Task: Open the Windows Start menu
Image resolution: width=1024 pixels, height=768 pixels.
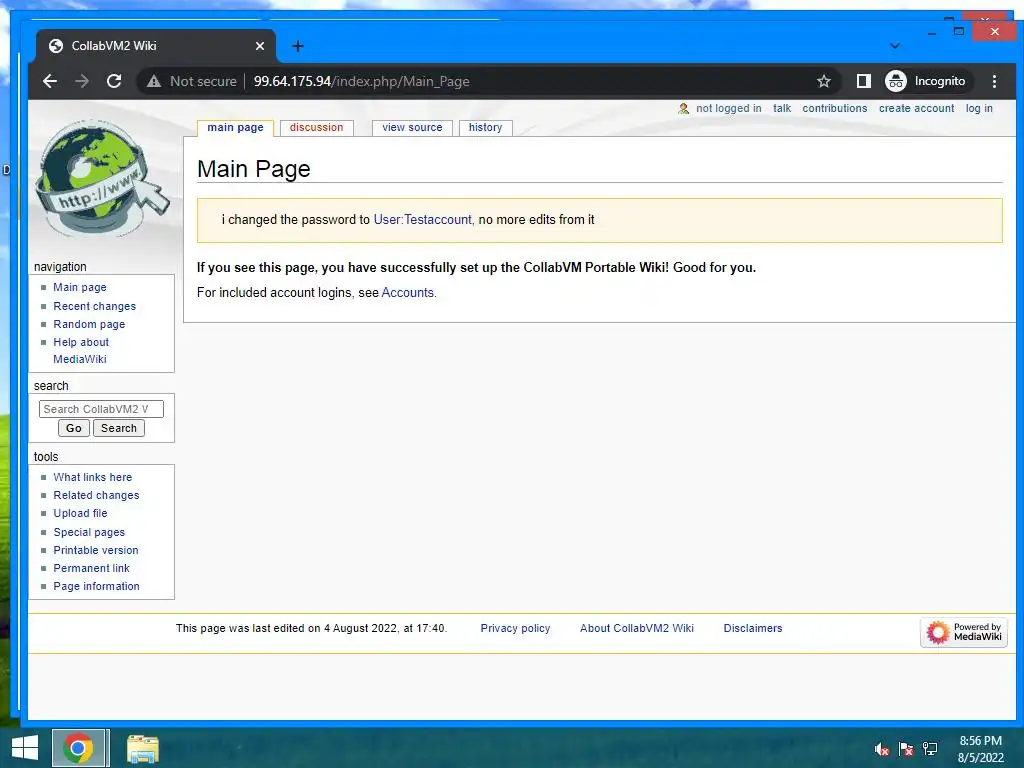Action: click(x=25, y=748)
